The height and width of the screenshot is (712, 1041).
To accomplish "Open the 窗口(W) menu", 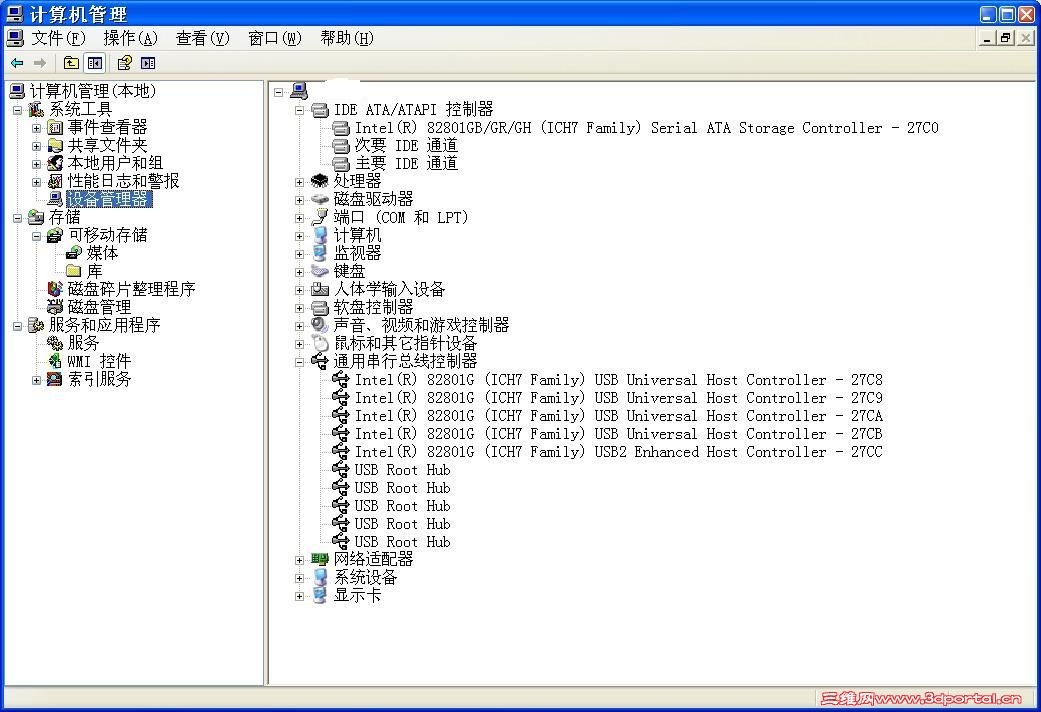I will pyautogui.click(x=274, y=39).
